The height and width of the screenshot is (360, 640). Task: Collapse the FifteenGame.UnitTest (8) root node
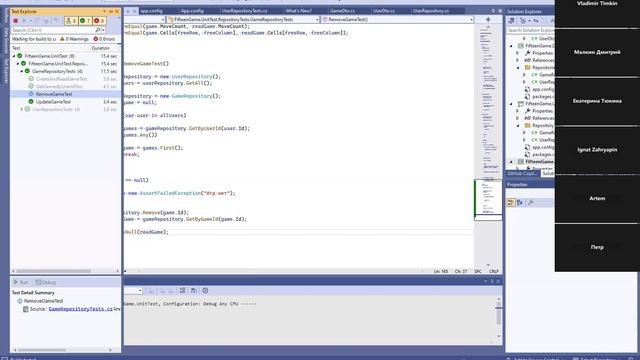(14, 56)
